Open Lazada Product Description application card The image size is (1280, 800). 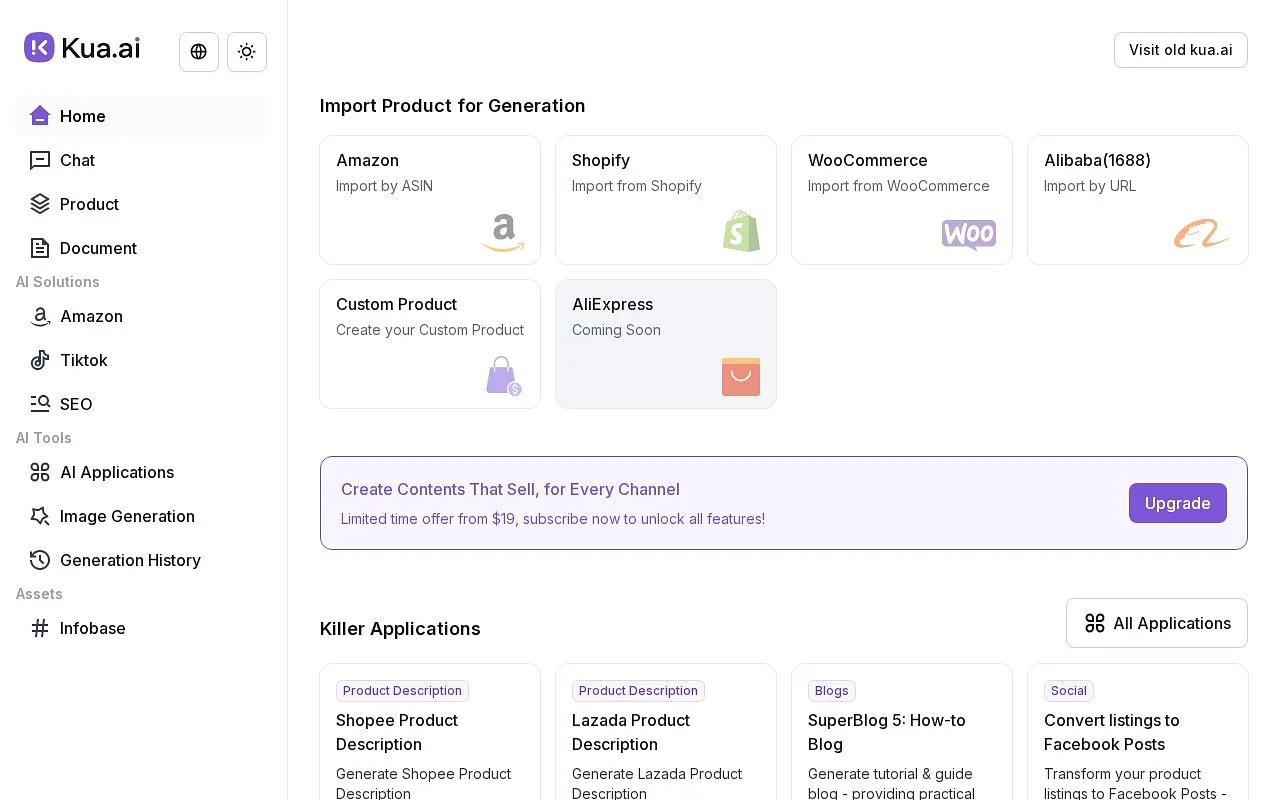point(666,732)
